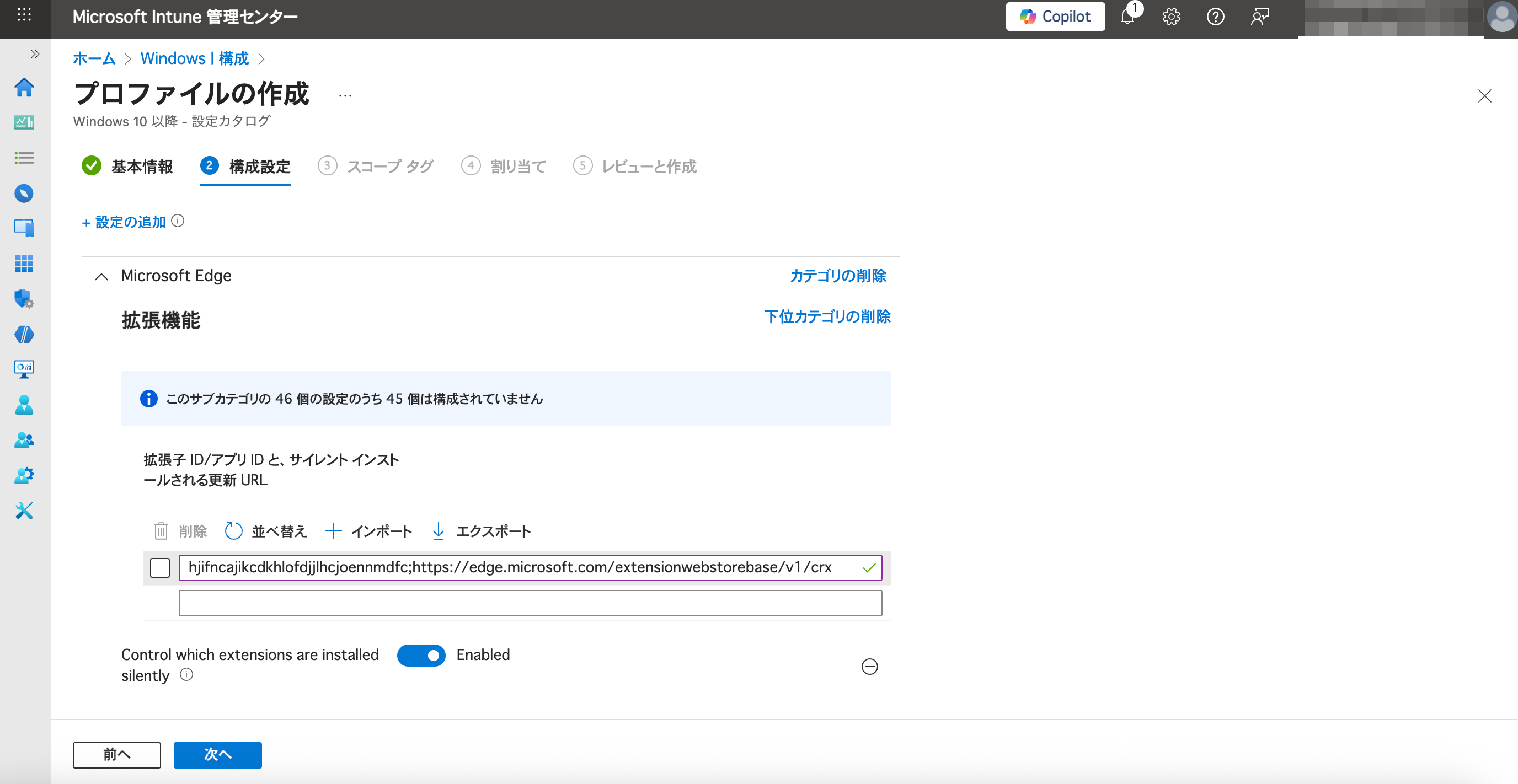Open the Devices icon in the sidebar
Viewport: 1518px width, 784px height.
(24, 228)
